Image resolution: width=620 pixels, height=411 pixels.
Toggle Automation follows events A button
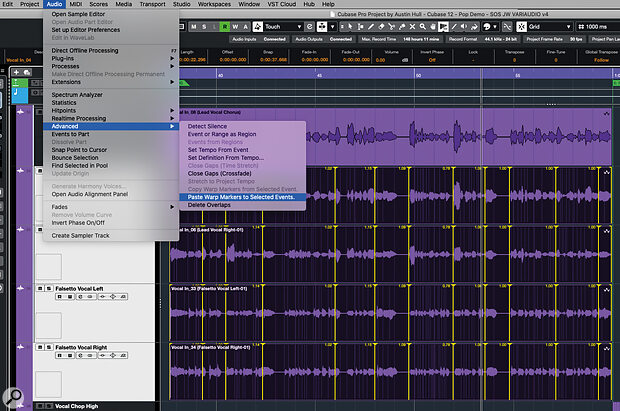click(x=246, y=27)
